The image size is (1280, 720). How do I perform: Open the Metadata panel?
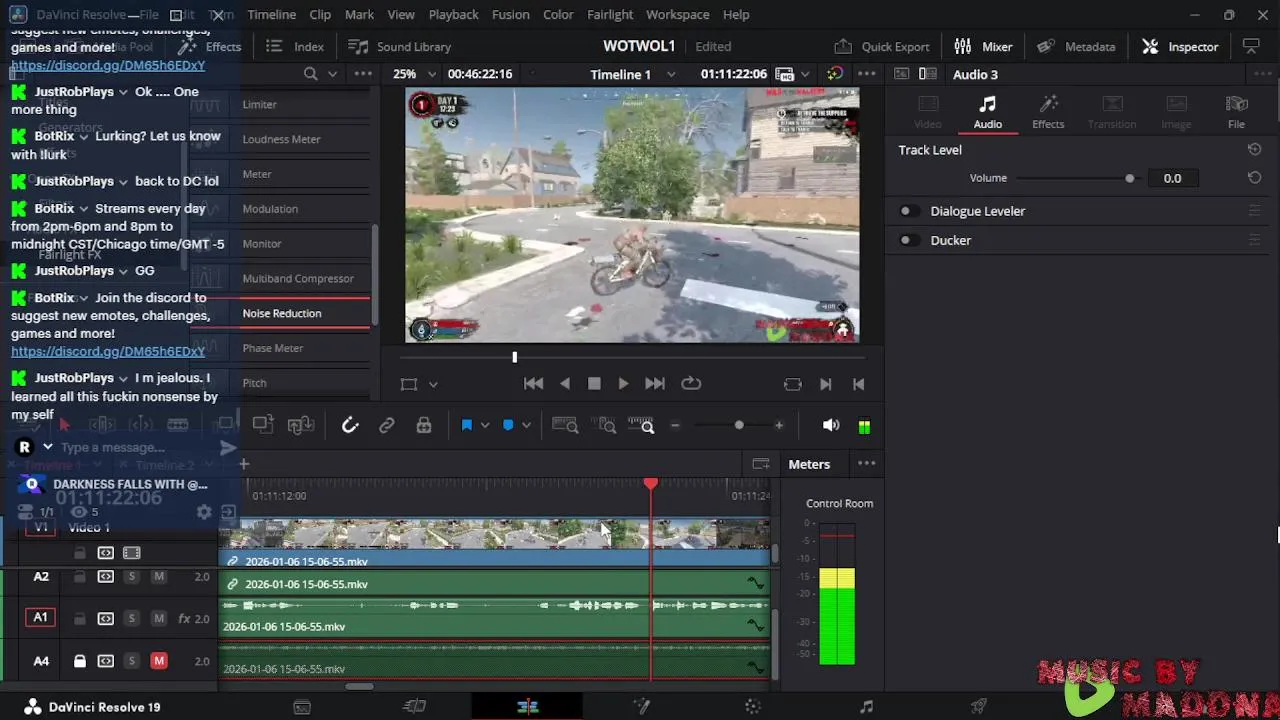click(x=1076, y=46)
